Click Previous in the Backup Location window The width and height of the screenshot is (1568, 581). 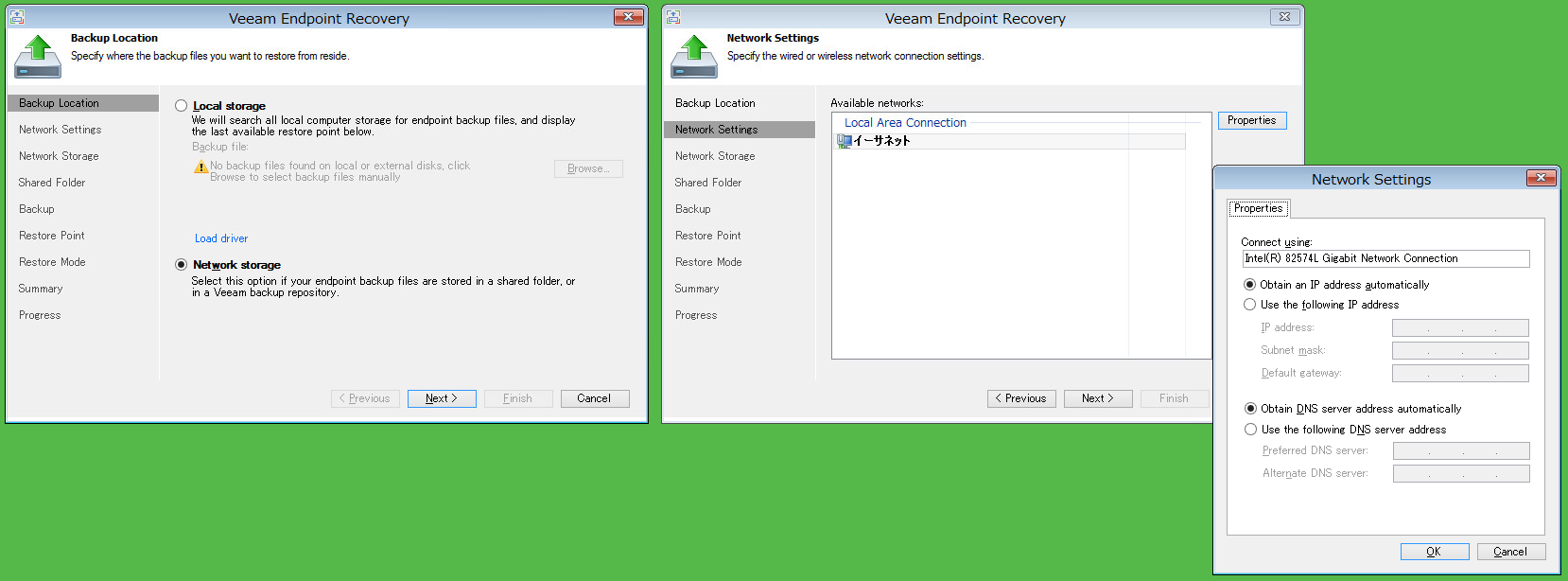pos(366,398)
